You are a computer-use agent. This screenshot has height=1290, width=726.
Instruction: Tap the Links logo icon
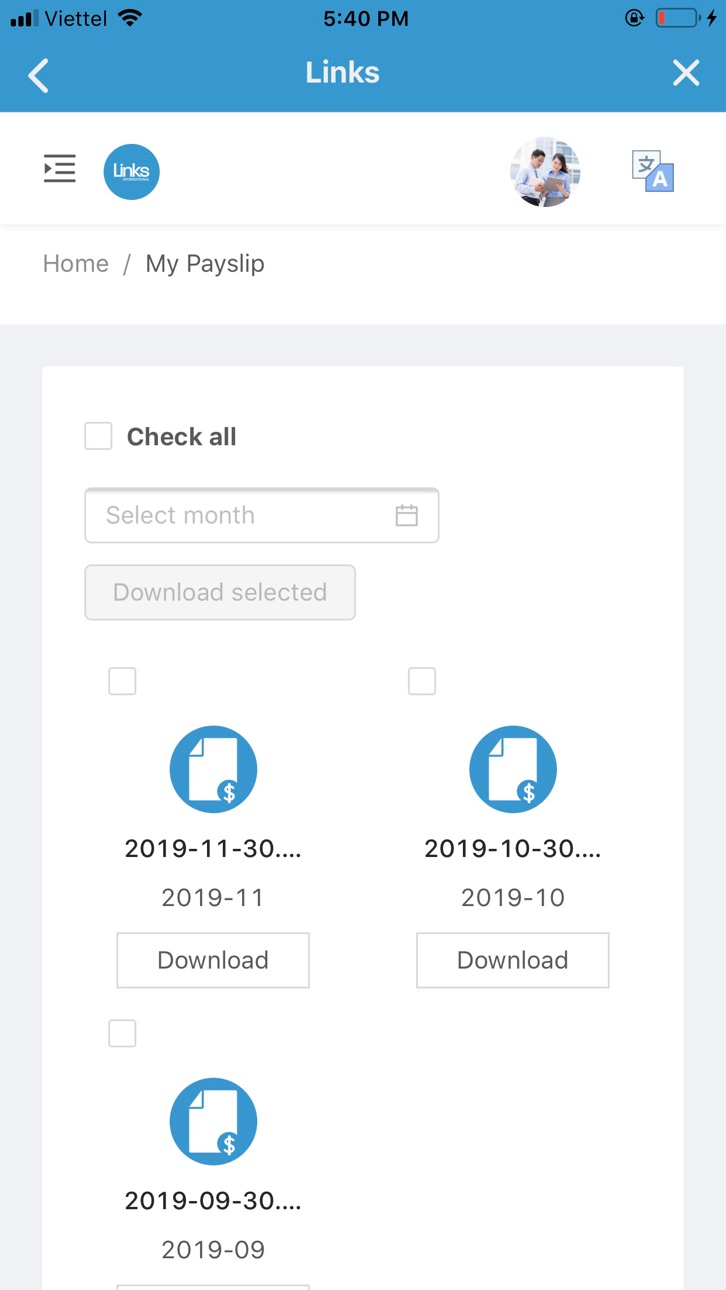click(x=132, y=171)
